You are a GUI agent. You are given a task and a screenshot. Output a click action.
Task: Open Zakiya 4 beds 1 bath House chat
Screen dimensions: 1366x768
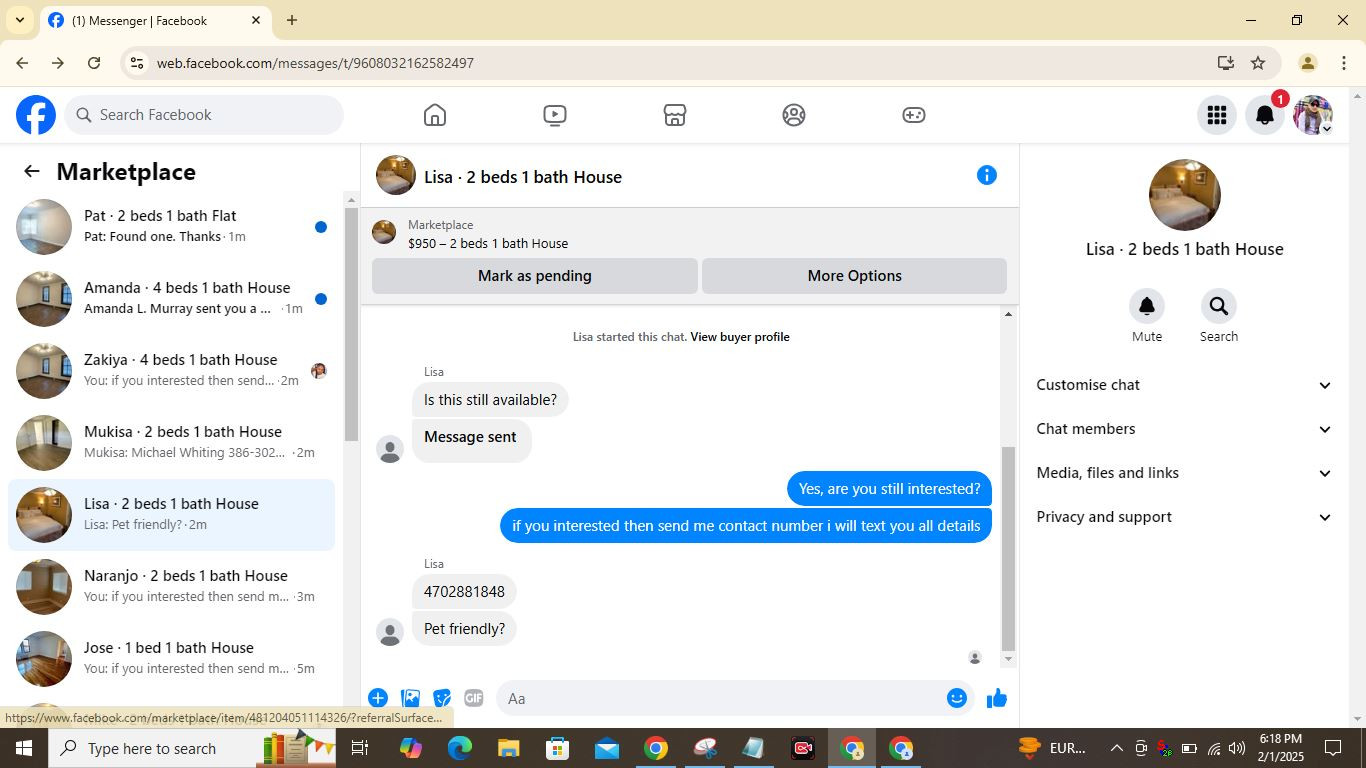[x=171, y=371]
